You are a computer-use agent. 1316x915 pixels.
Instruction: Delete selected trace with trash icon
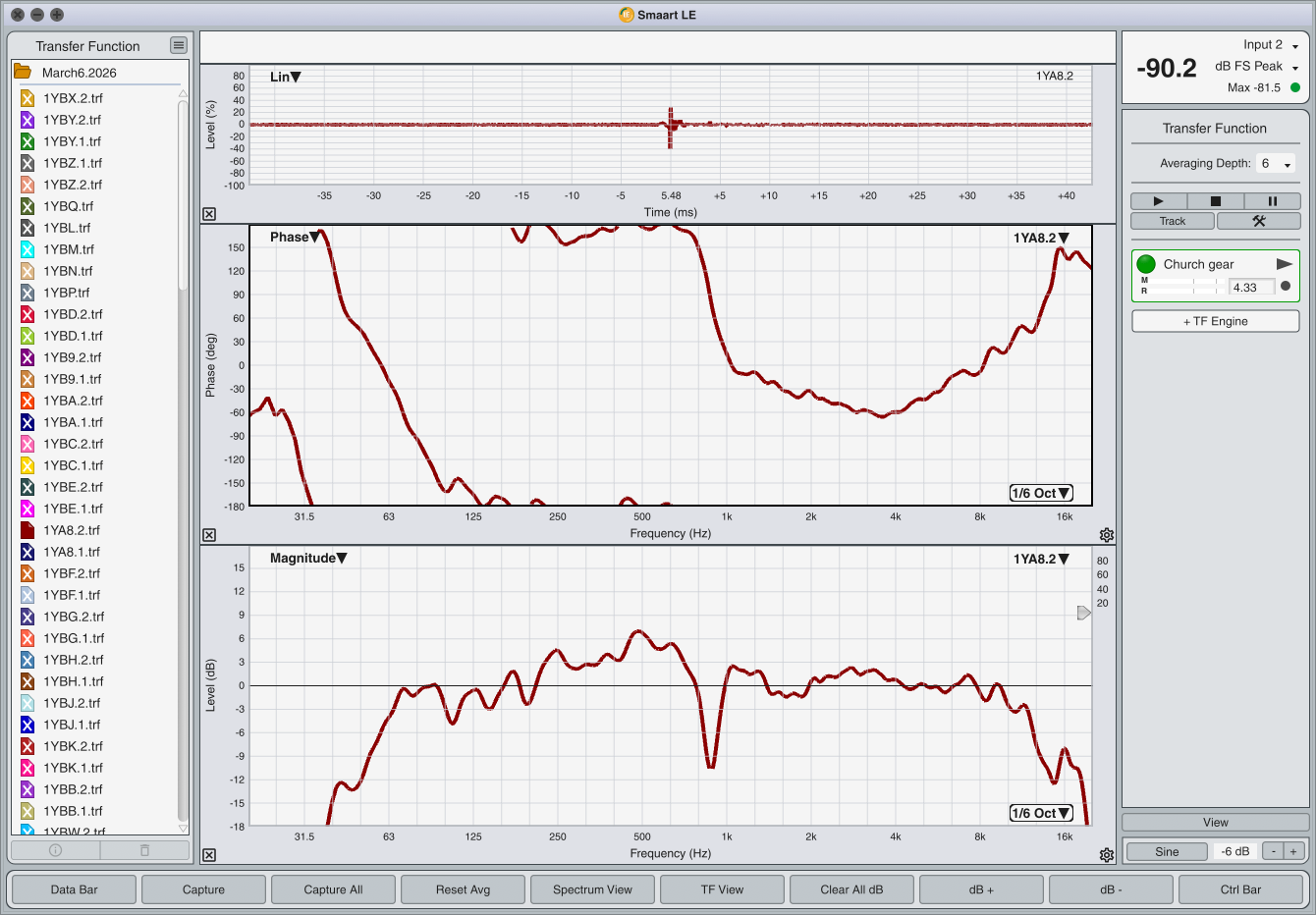[144, 850]
